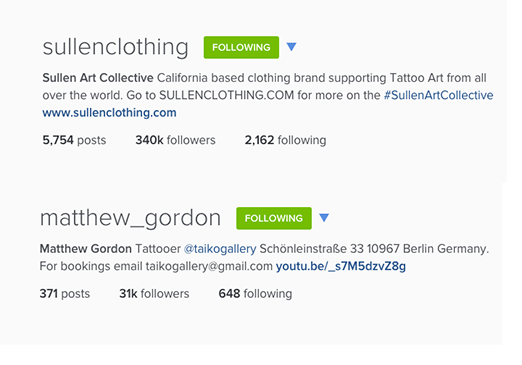Open the @taikogallery mention link
The width and height of the screenshot is (522, 365).
(x=220, y=249)
